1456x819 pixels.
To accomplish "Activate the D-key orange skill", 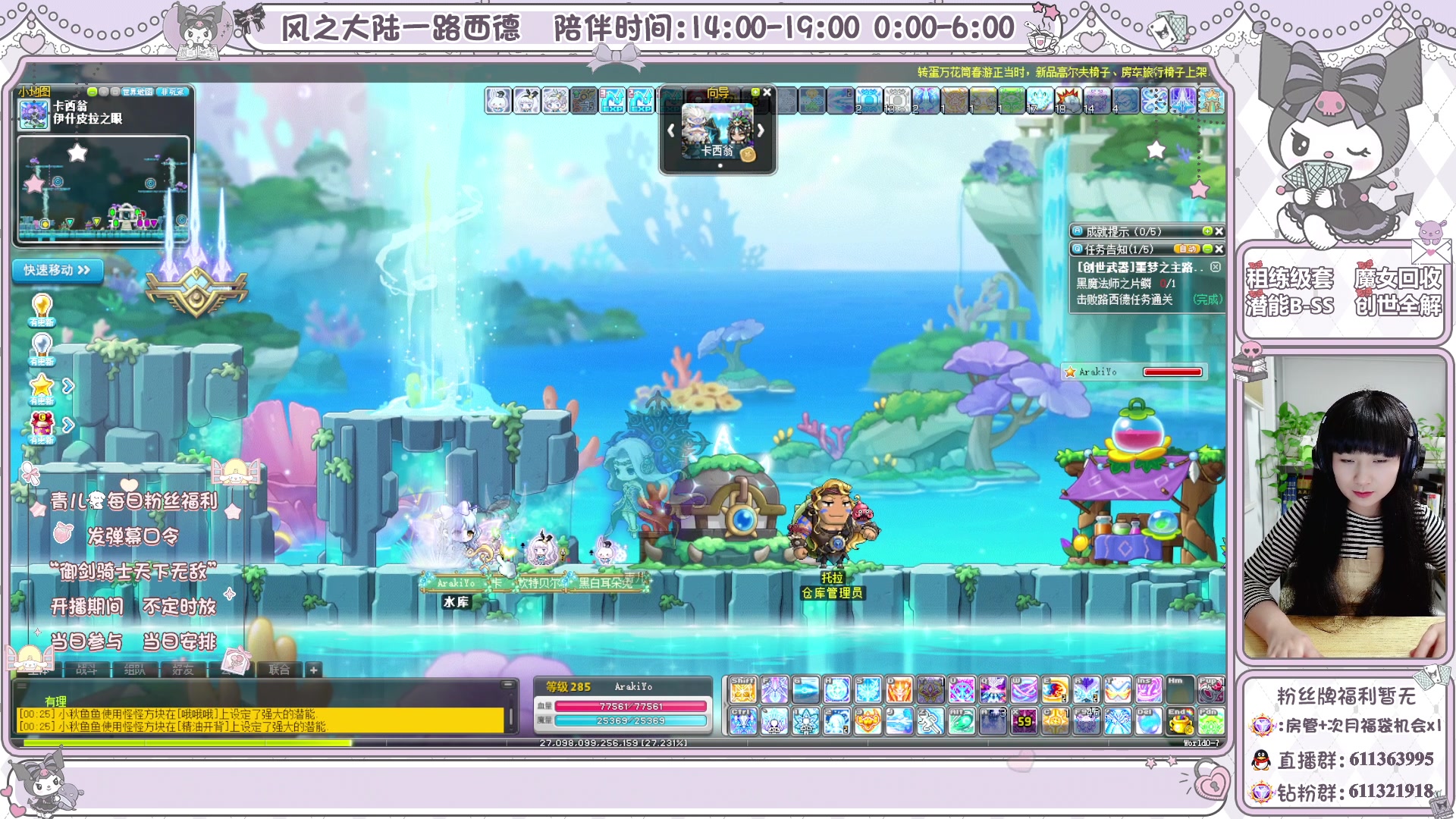I will (x=899, y=689).
